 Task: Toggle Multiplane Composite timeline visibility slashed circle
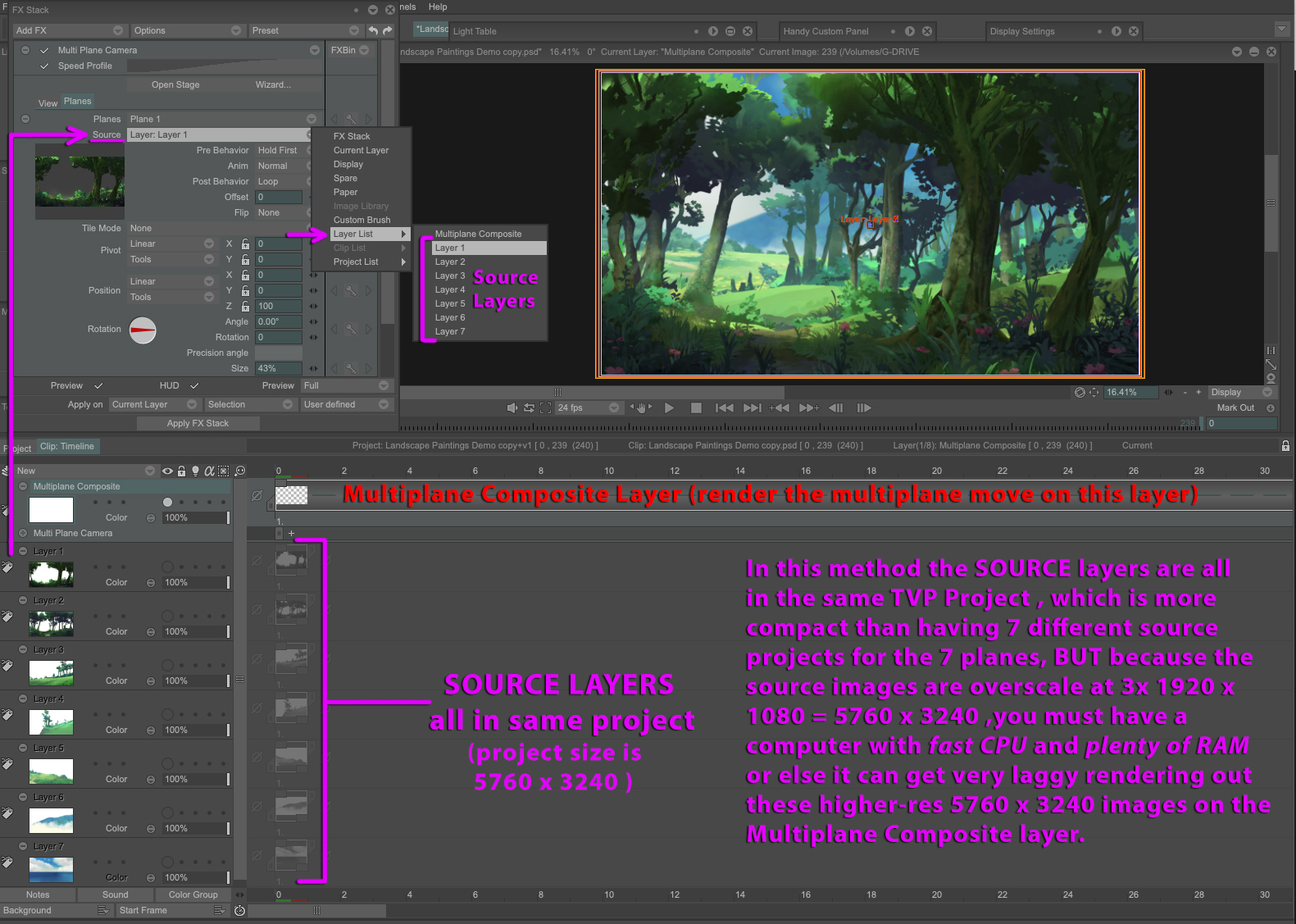tap(257, 495)
